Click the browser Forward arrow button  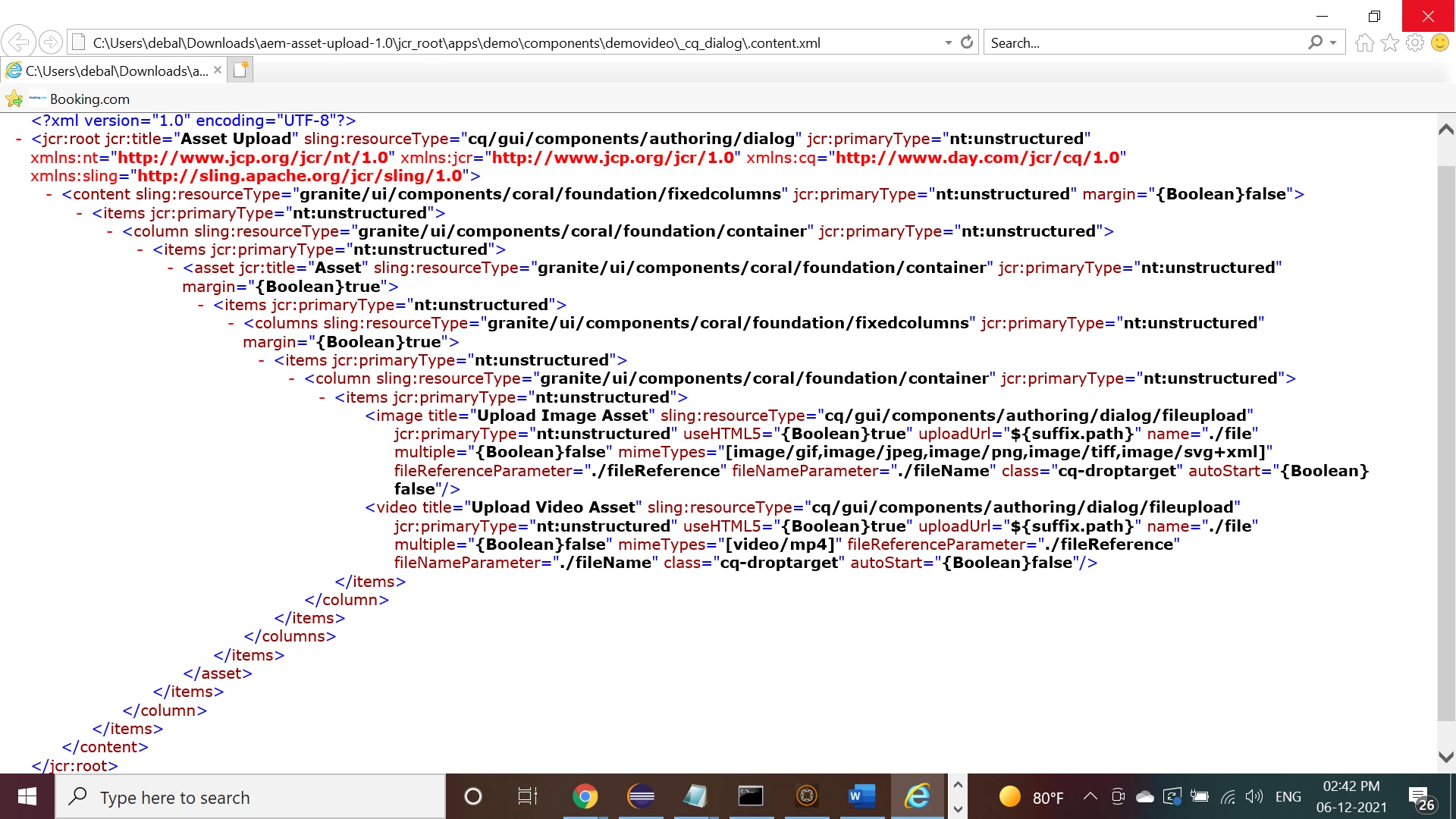(50, 42)
